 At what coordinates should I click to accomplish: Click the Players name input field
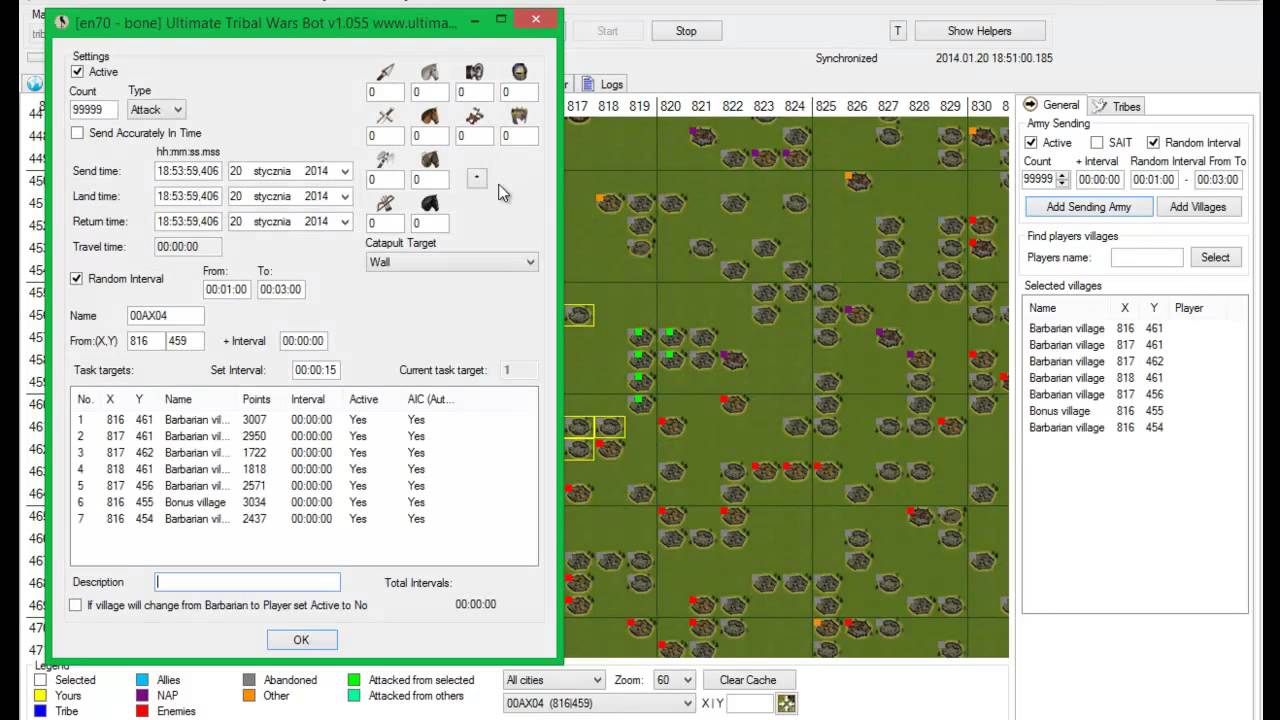[x=1146, y=257]
